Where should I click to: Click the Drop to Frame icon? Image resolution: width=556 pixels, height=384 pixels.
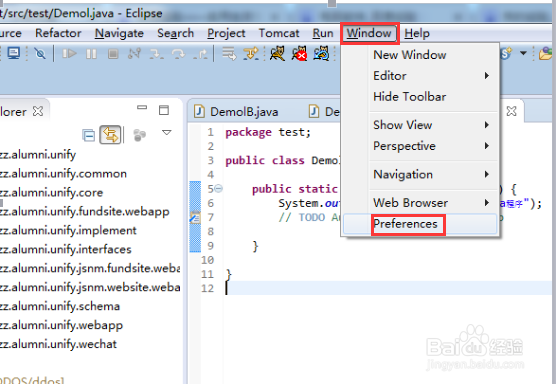pyautogui.click(x=229, y=54)
